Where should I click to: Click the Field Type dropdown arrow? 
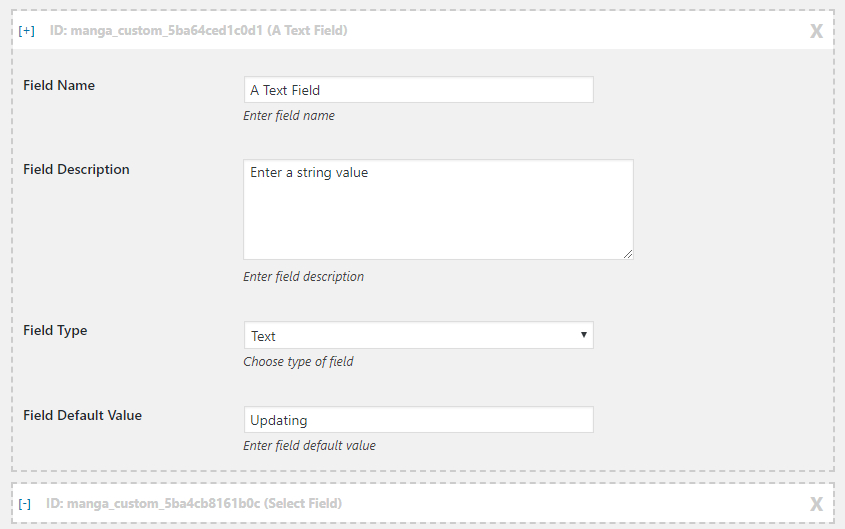click(584, 335)
